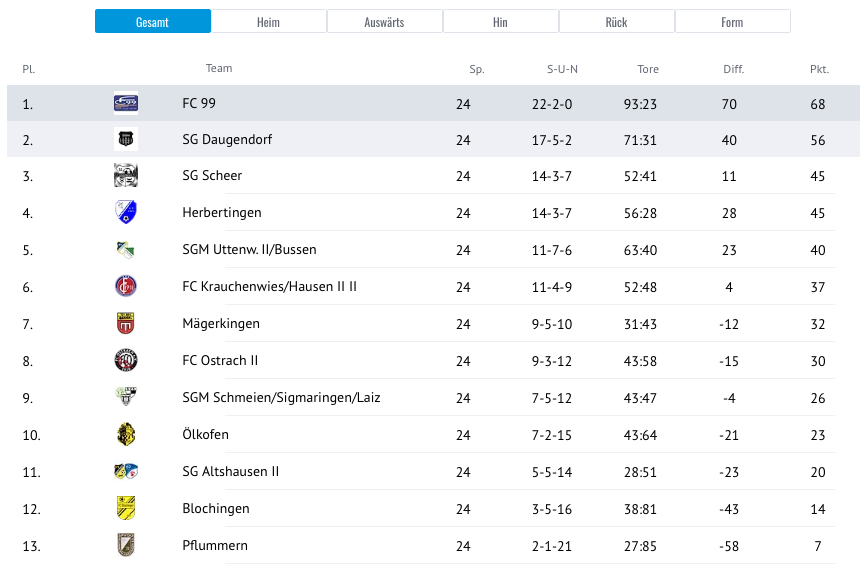The image size is (860, 581).
Task: Open the Auswärts standings tab
Action: pyautogui.click(x=384, y=20)
